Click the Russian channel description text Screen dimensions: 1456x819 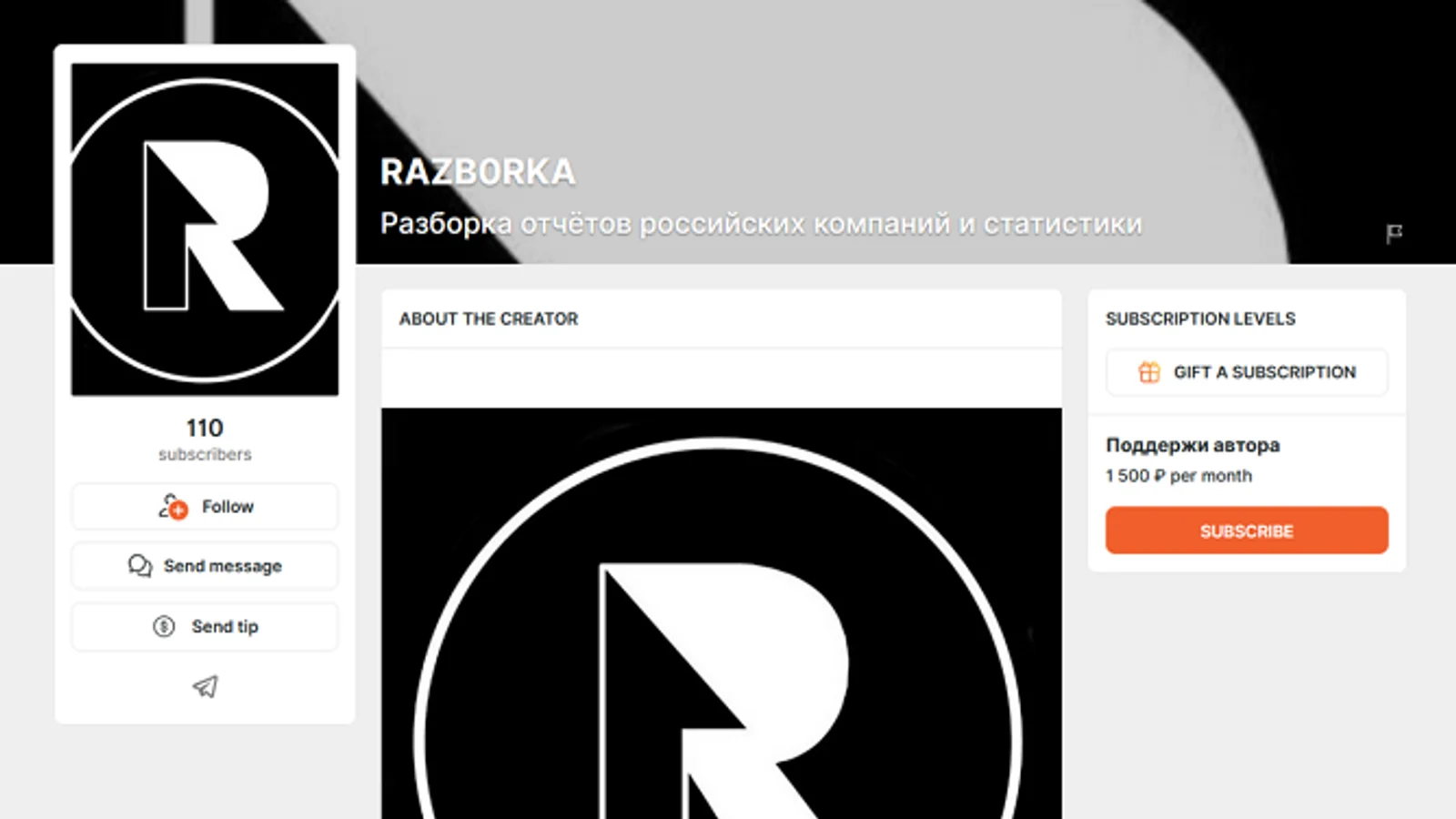761,224
